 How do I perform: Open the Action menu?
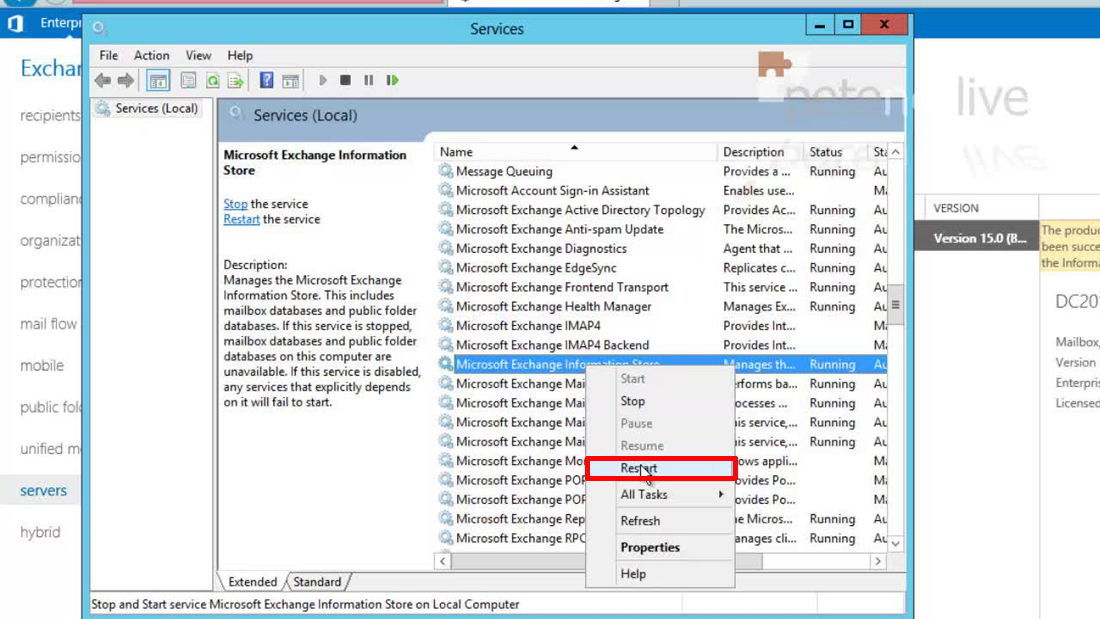(x=152, y=55)
